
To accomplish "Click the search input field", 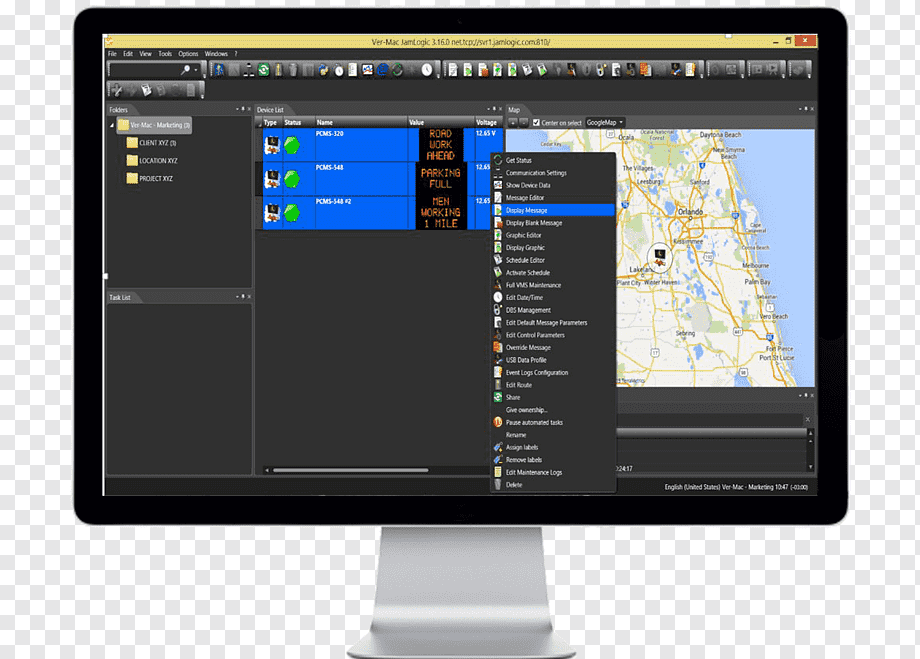I will point(145,69).
